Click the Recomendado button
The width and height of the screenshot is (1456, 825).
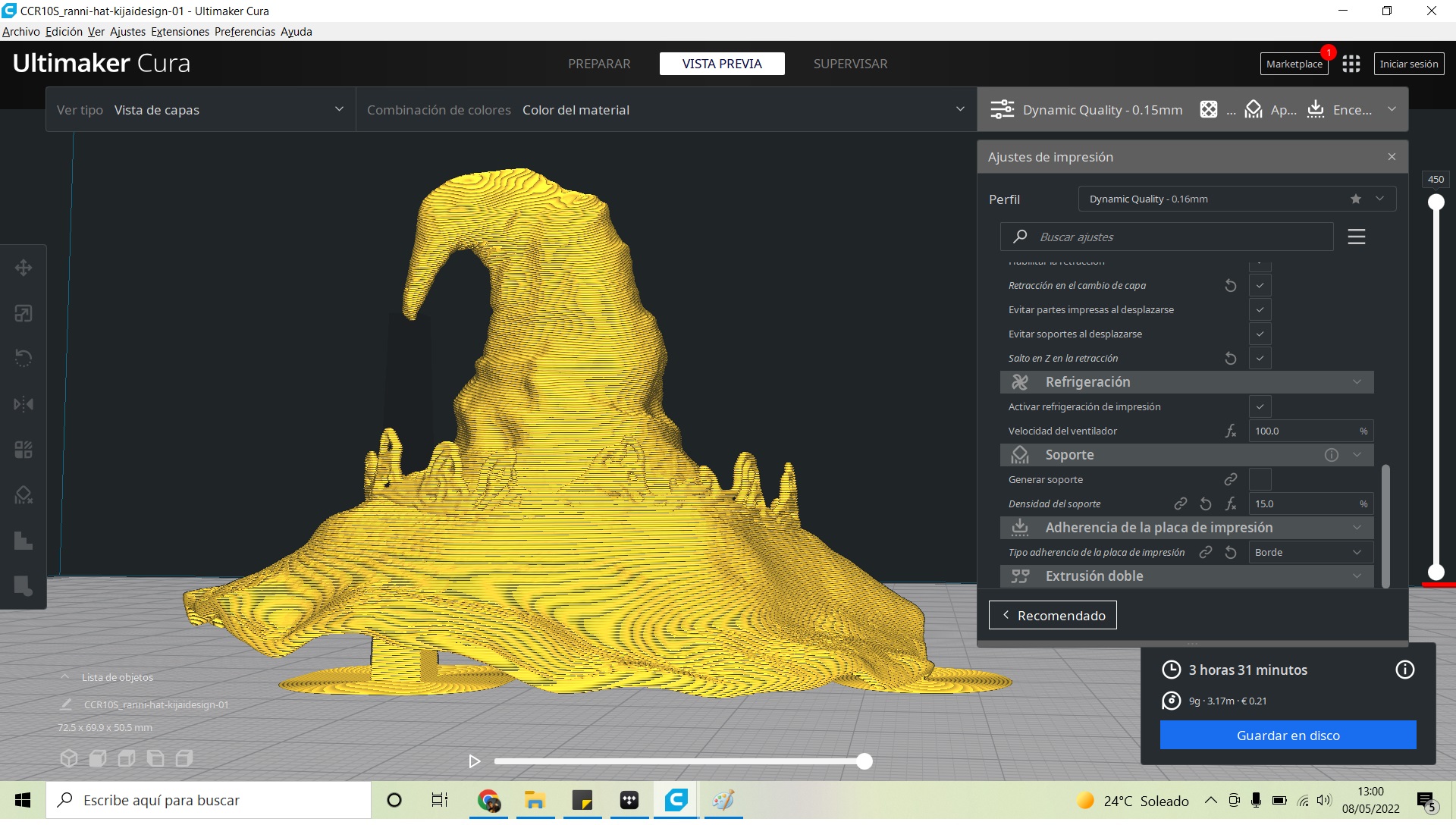[1052, 616]
